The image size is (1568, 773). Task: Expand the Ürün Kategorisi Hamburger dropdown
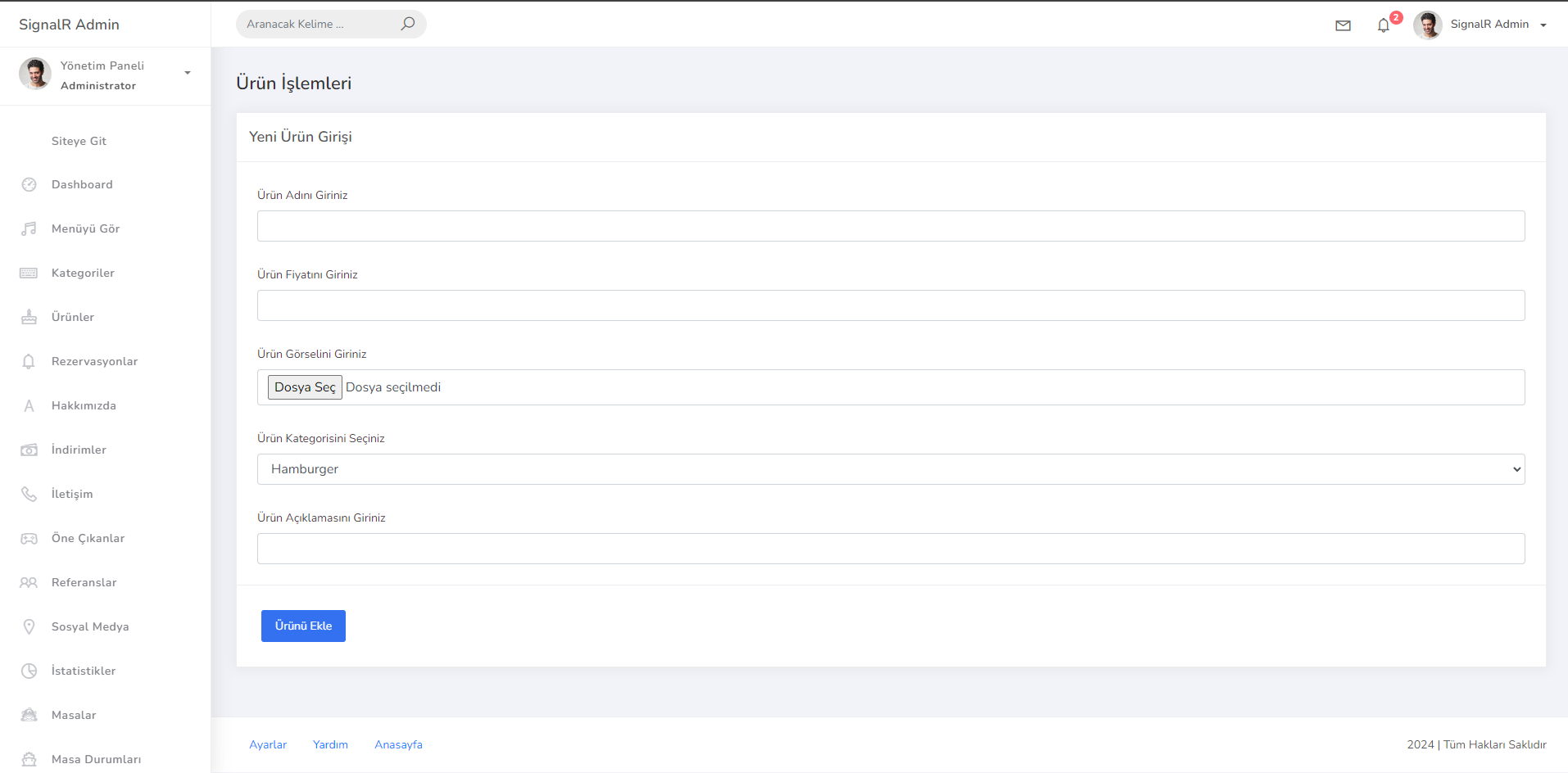890,469
